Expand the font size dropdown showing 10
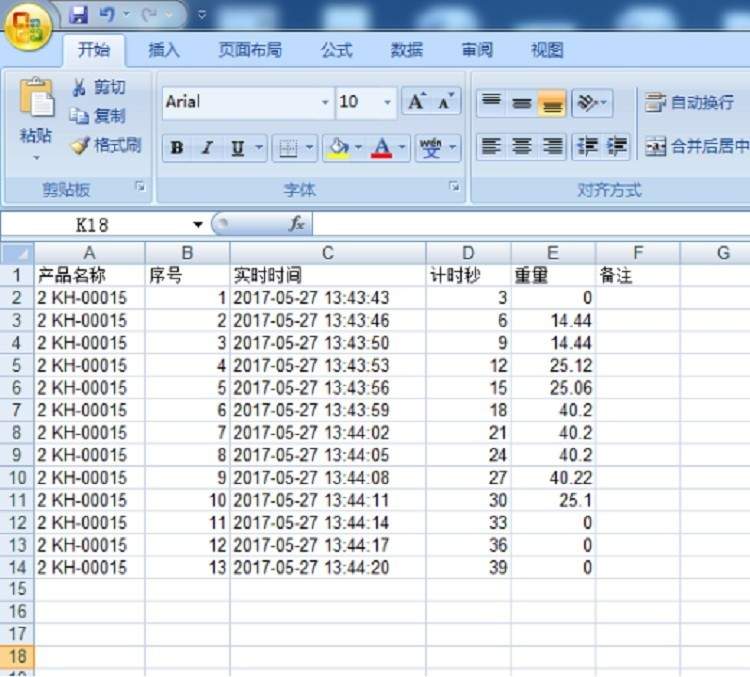750x677 pixels. pyautogui.click(x=388, y=102)
